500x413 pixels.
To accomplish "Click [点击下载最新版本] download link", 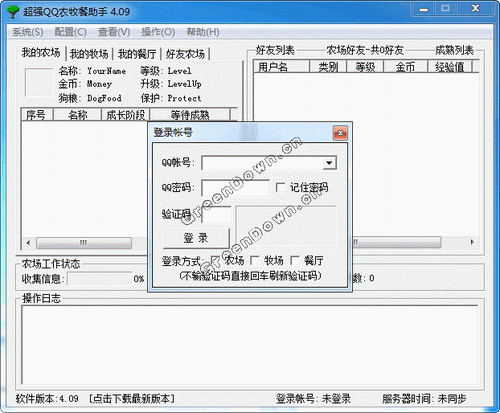I will (132, 399).
